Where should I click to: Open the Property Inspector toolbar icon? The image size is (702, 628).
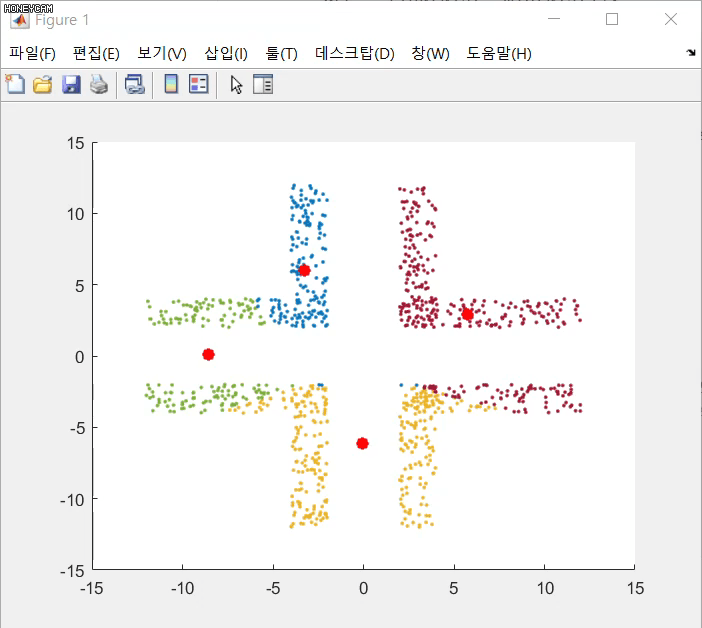(263, 84)
